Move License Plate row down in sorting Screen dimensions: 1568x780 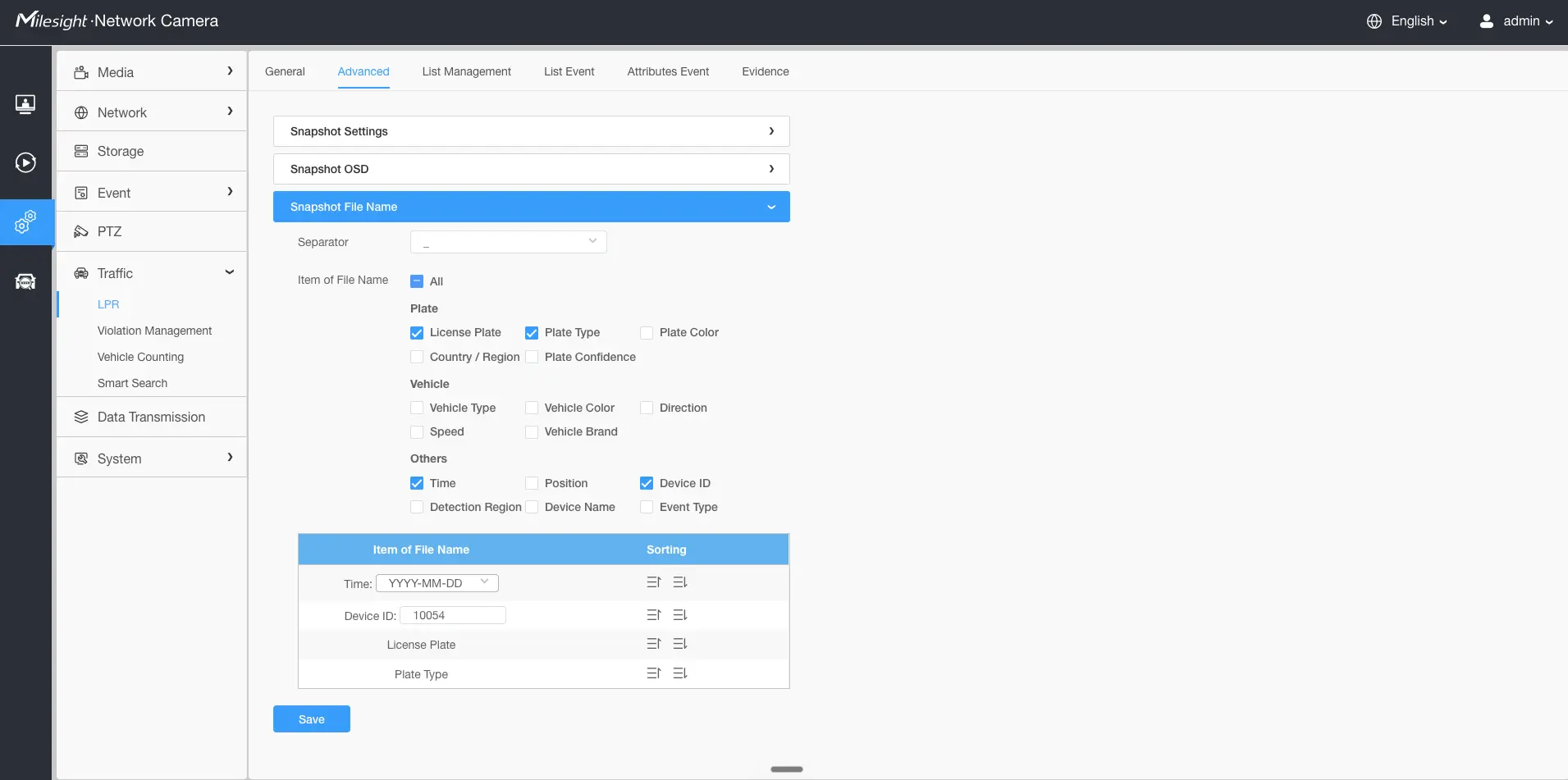click(680, 644)
